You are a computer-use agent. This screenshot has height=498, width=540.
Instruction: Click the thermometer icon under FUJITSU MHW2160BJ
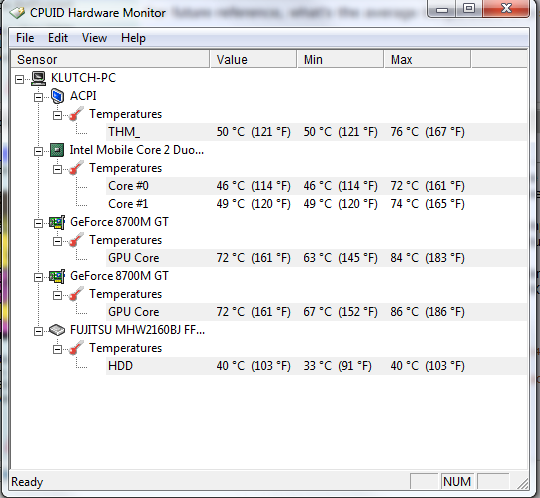coord(76,348)
